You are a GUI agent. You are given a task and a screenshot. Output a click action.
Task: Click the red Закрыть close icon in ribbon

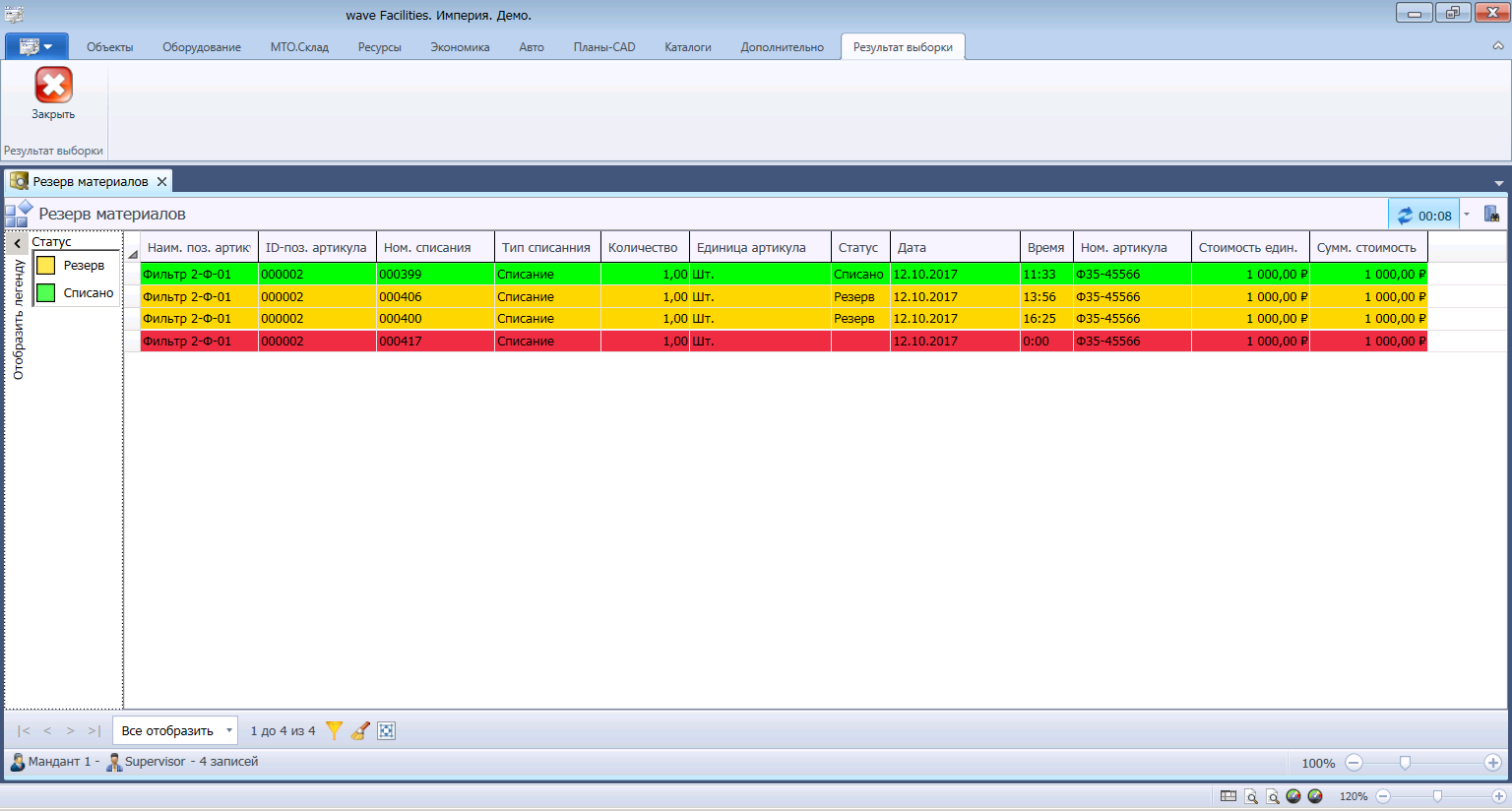53,86
